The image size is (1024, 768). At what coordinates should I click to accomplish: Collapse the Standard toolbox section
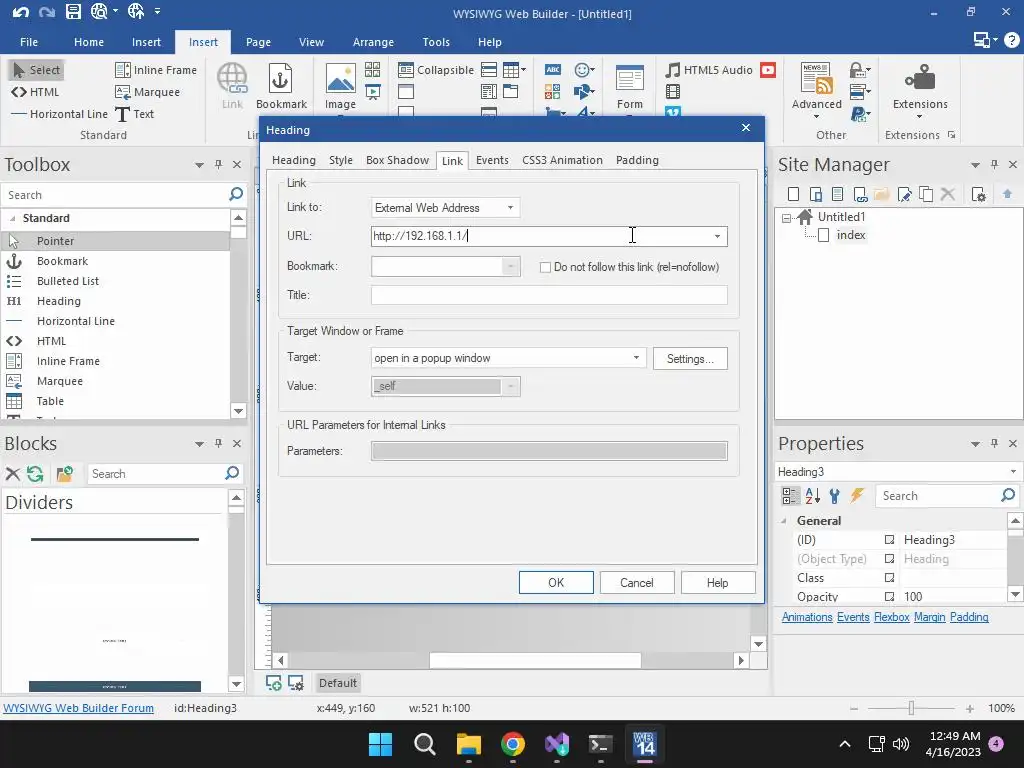12,218
